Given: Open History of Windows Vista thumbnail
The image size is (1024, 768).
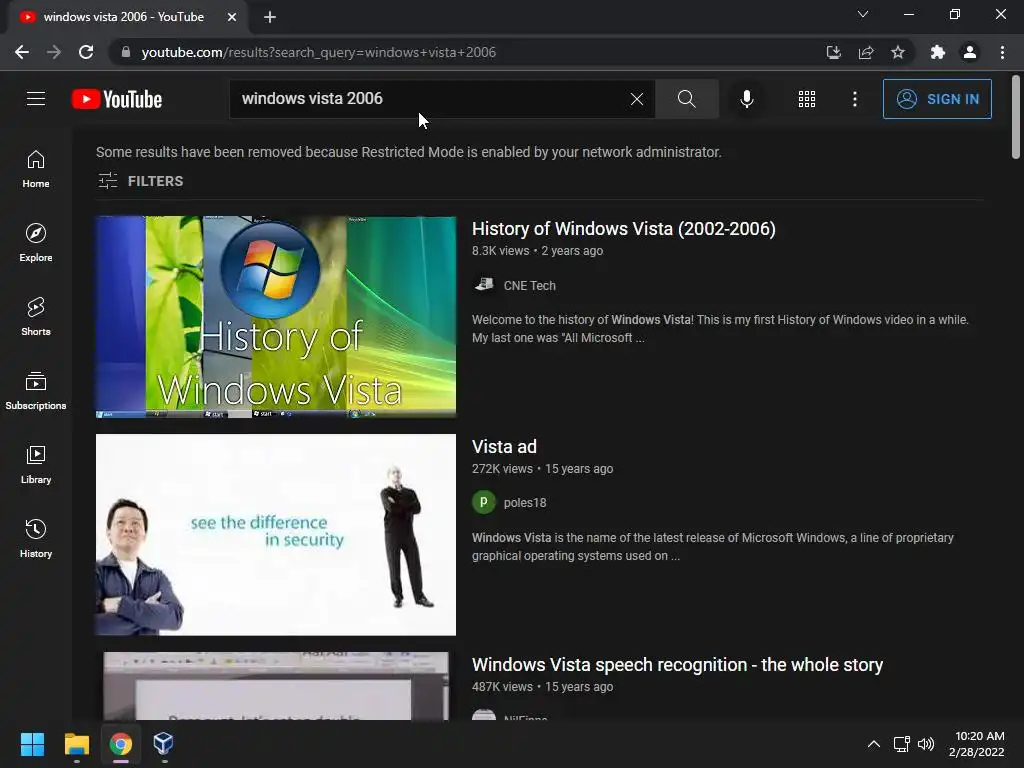Looking at the screenshot, I should (276, 317).
